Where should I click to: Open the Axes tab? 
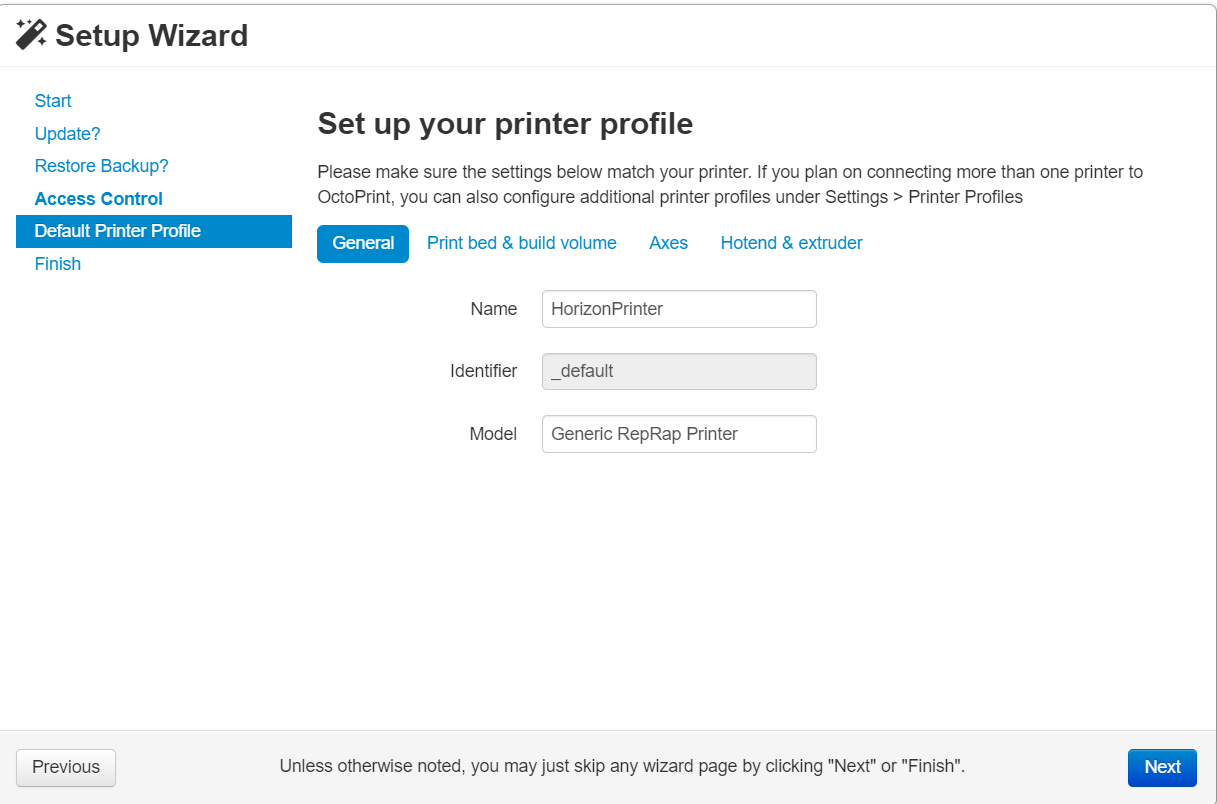[x=668, y=243]
